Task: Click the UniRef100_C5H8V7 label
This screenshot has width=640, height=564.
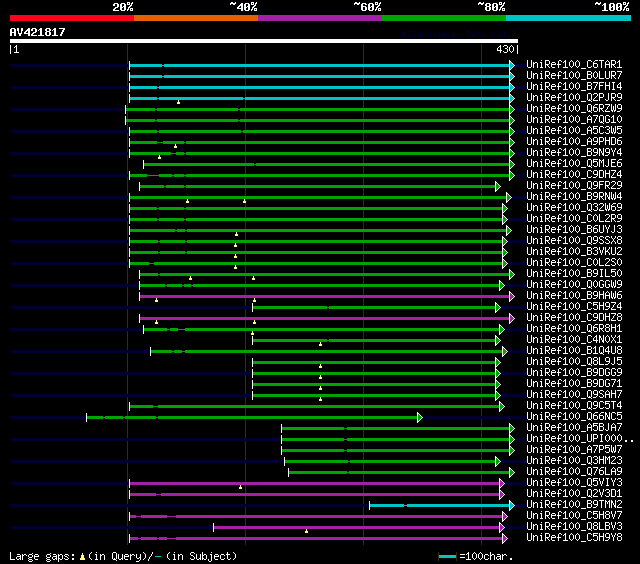Action: 574,516
